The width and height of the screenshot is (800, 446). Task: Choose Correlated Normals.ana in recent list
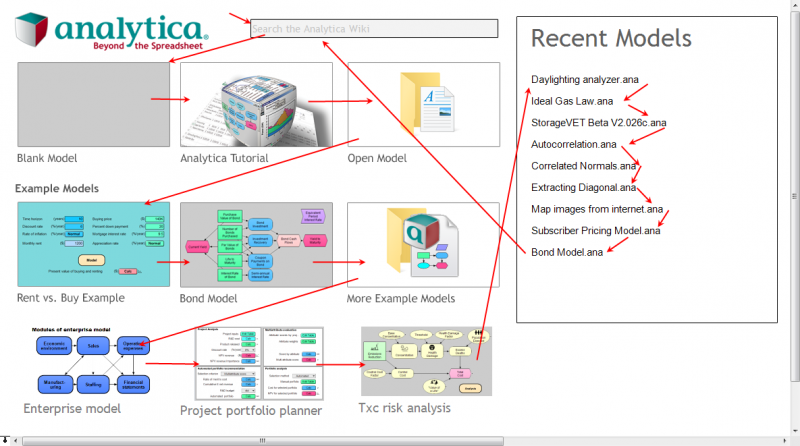[584, 166]
